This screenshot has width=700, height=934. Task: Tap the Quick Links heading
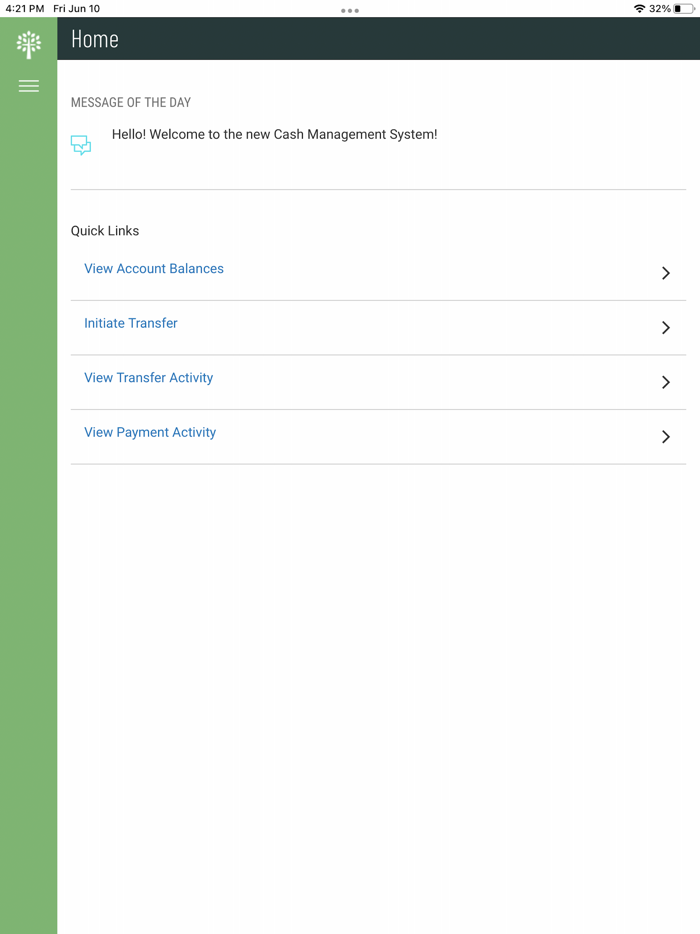coord(105,231)
